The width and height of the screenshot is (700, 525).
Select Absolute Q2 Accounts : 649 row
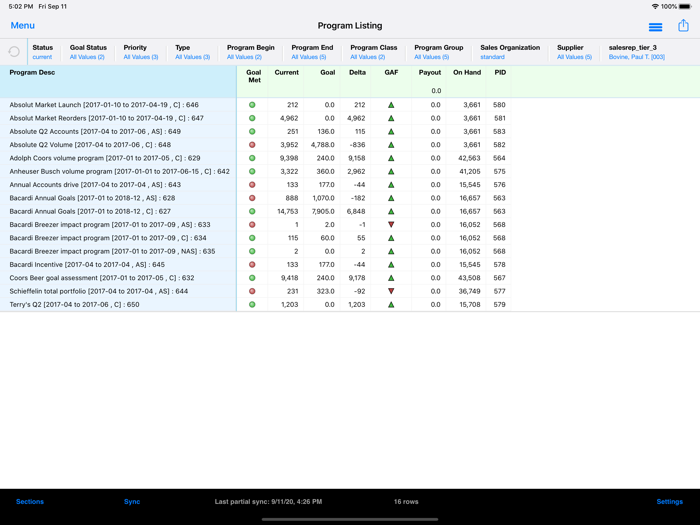click(x=255, y=132)
